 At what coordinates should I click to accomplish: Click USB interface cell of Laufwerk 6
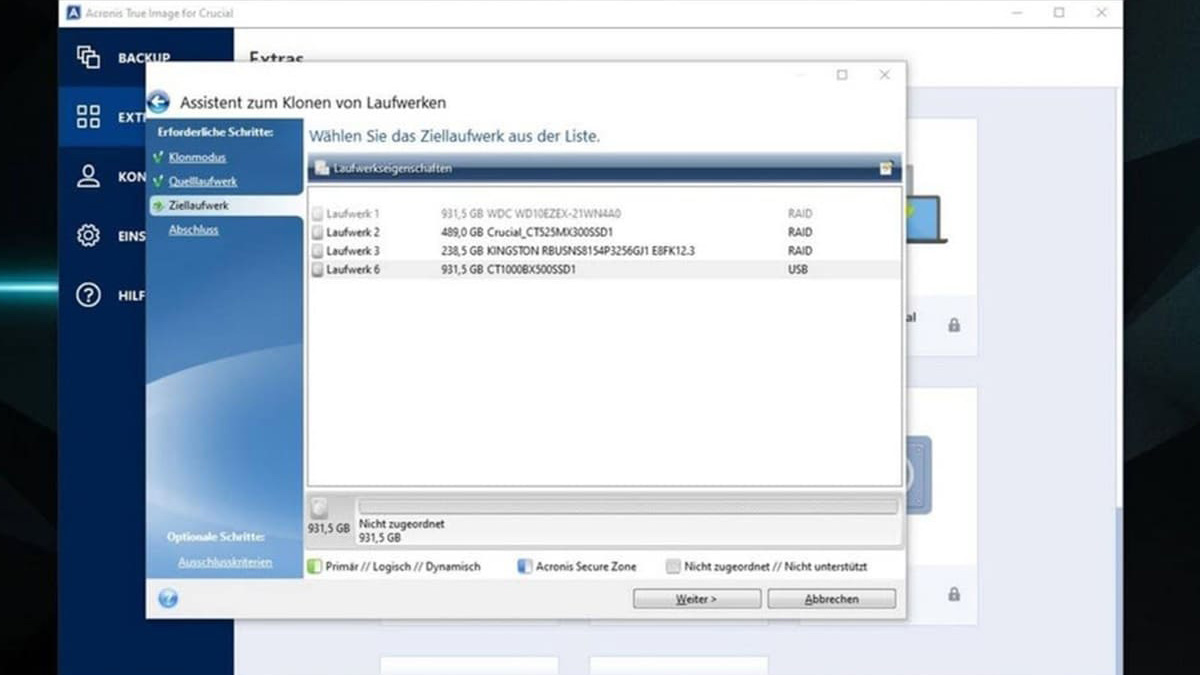point(798,270)
